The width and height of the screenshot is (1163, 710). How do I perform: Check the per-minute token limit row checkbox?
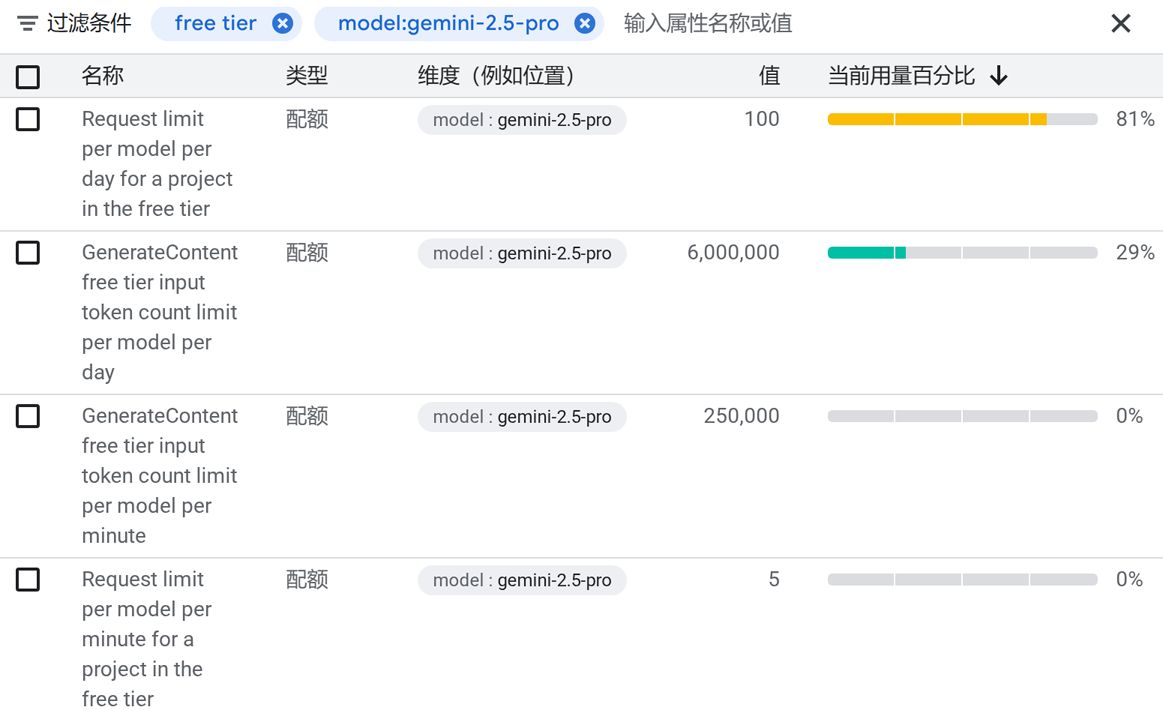28,416
